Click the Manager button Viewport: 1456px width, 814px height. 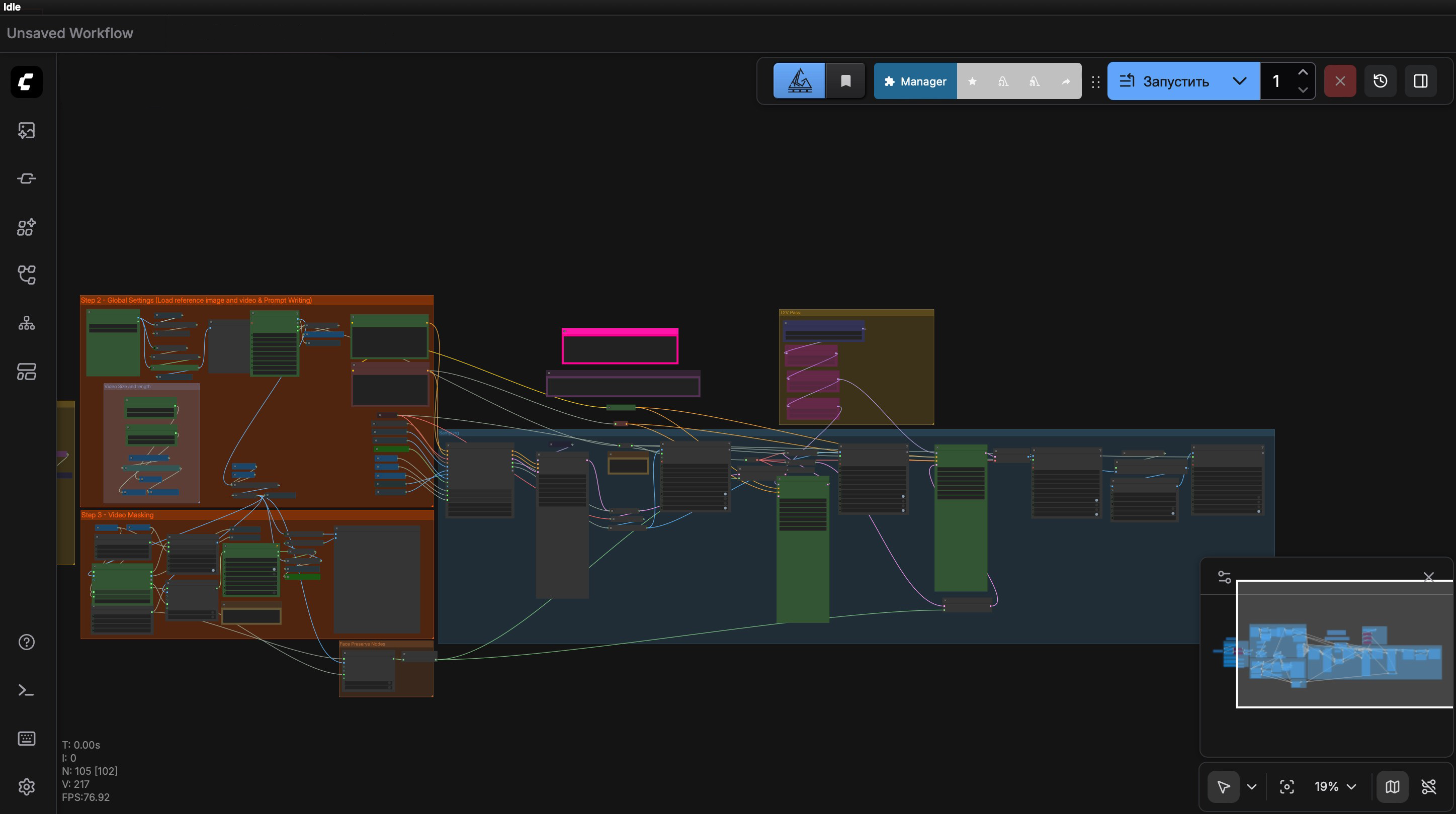[x=915, y=81]
